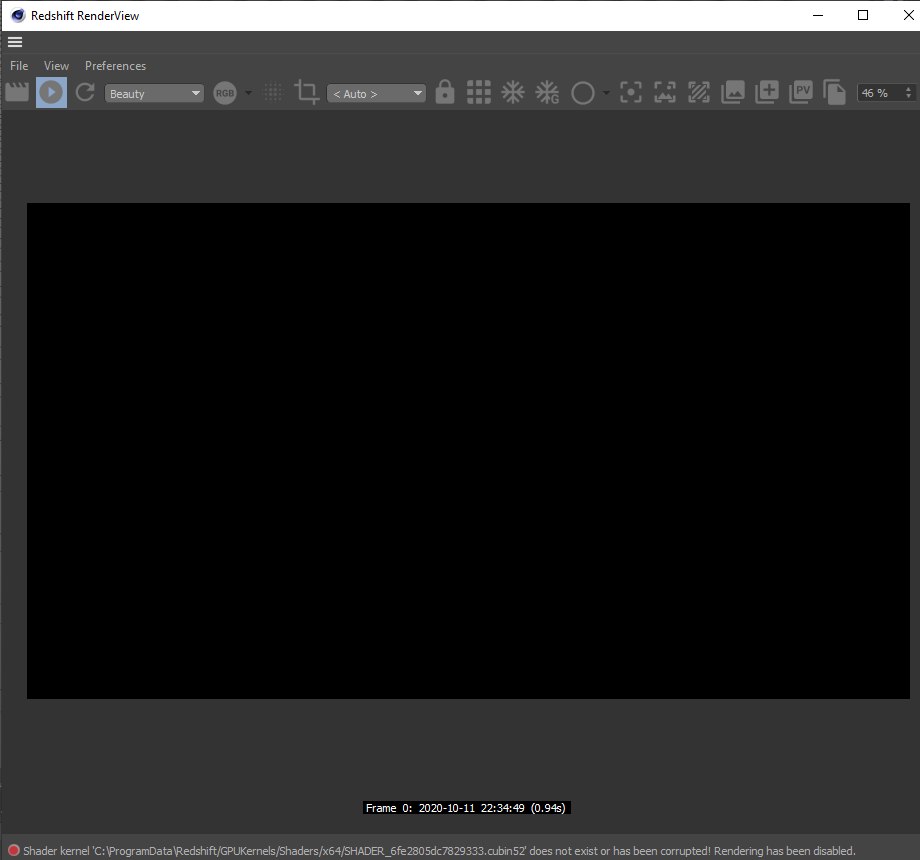Toggle the circle clay render icon
920x860 pixels.
pyautogui.click(x=583, y=93)
